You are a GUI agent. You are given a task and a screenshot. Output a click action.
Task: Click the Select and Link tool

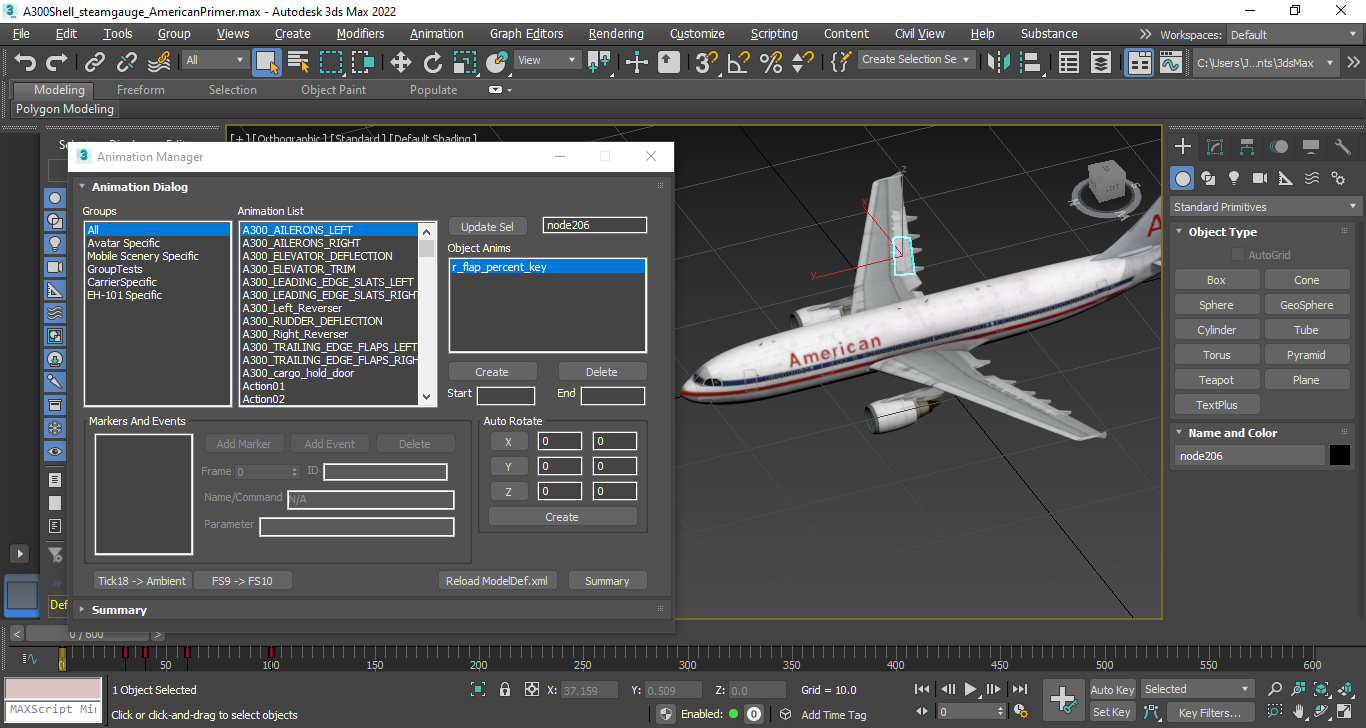pos(95,62)
